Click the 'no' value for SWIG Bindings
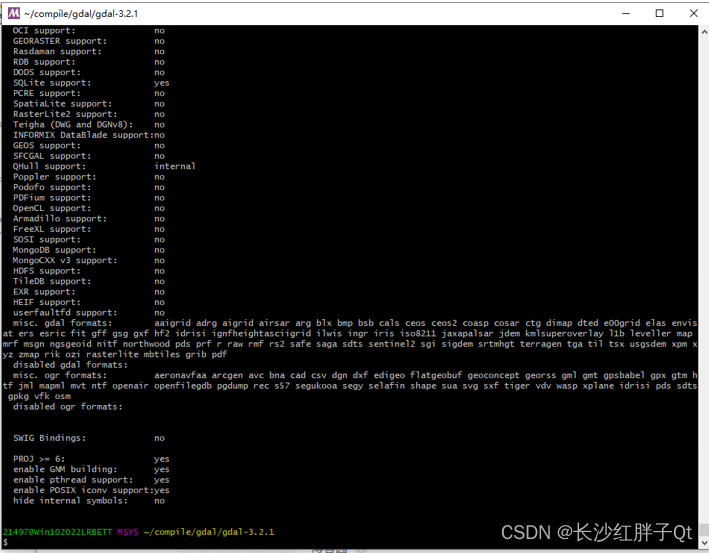The width and height of the screenshot is (709, 553). click(x=159, y=438)
